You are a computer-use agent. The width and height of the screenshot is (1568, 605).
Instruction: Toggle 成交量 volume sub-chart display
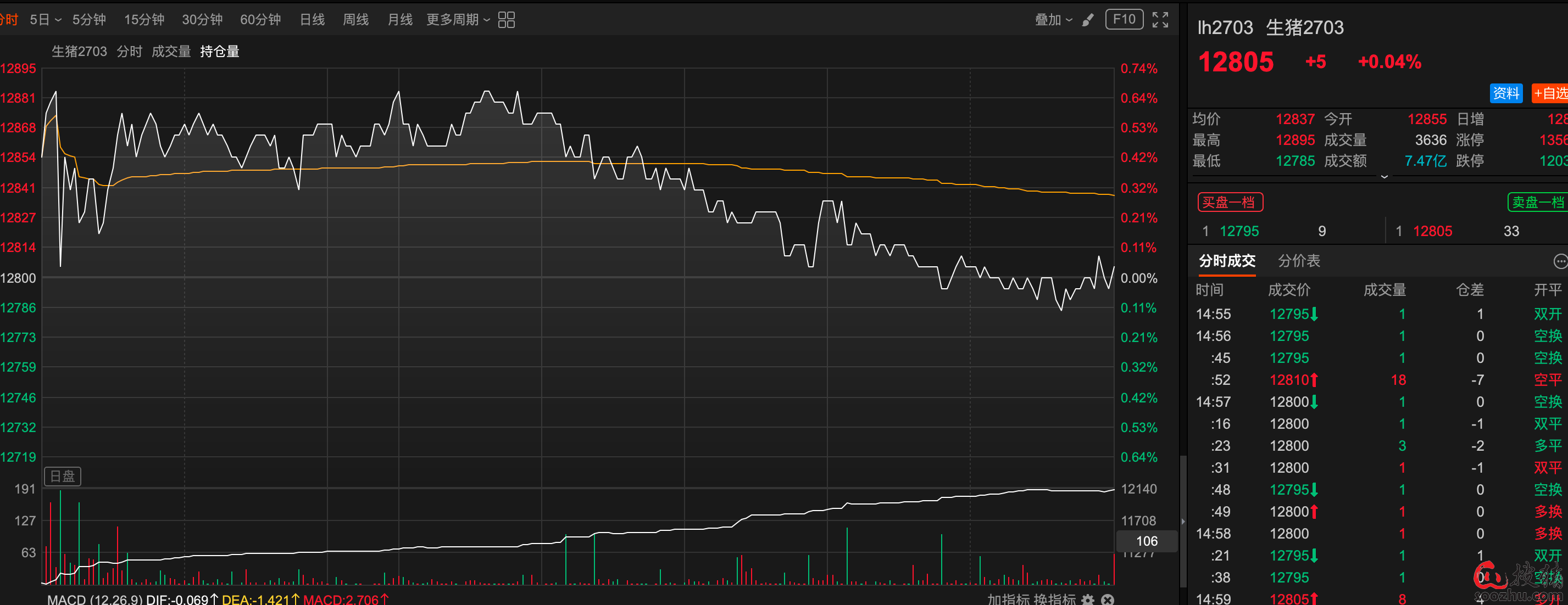pyautogui.click(x=171, y=52)
